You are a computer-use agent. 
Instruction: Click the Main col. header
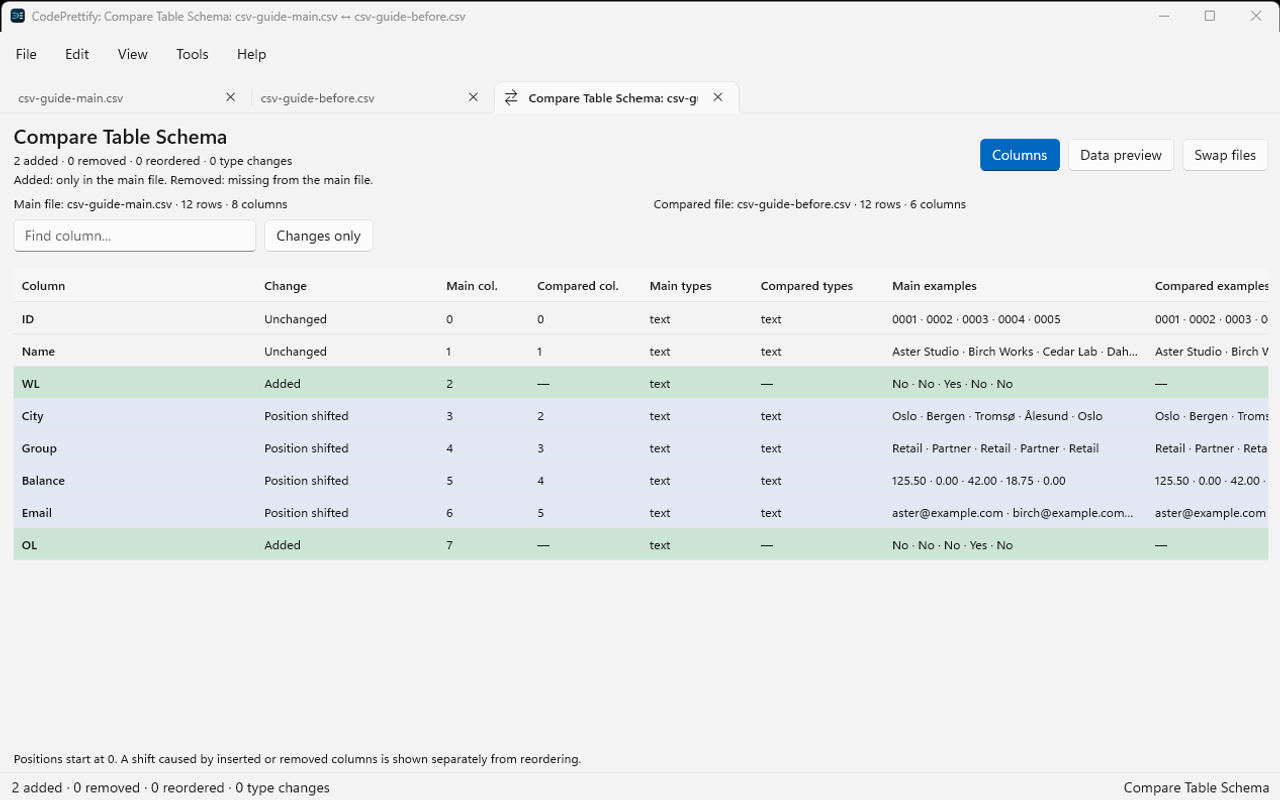pos(472,286)
